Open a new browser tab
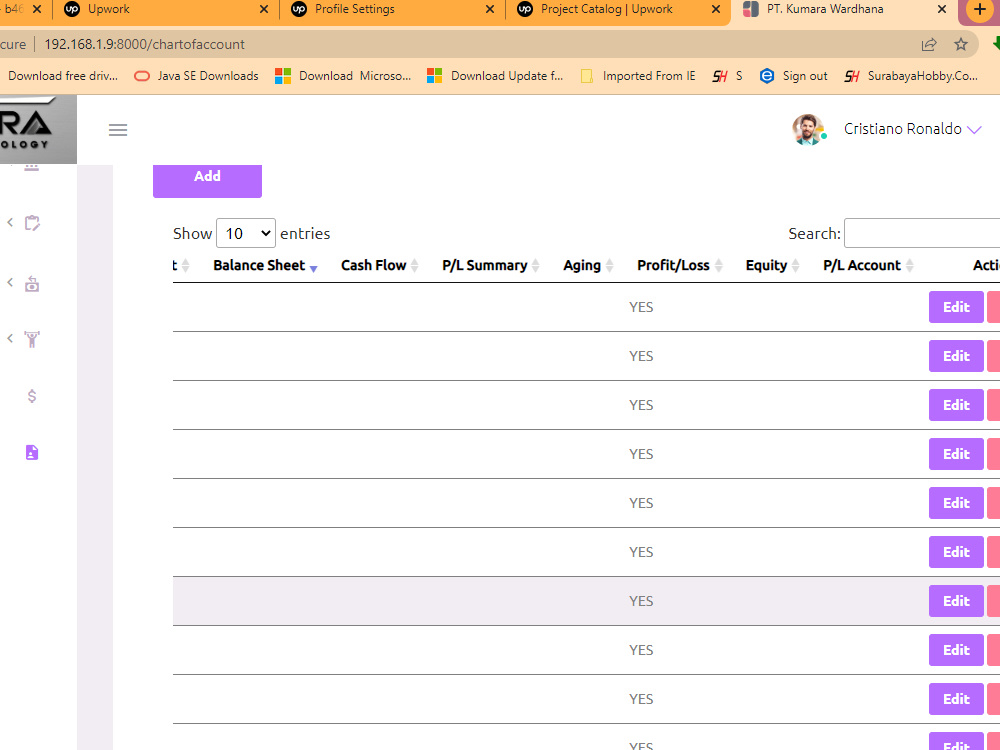This screenshot has height=750, width=1000. (x=980, y=10)
